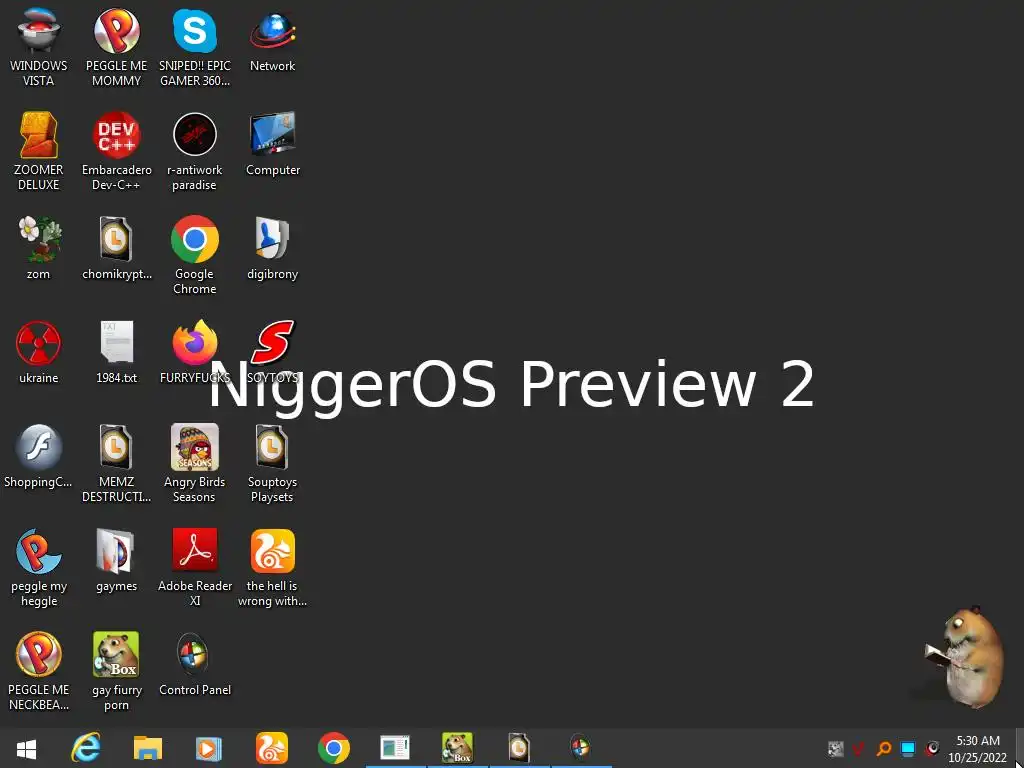
Task: Open the 1984.txt text file
Action: [x=116, y=351]
